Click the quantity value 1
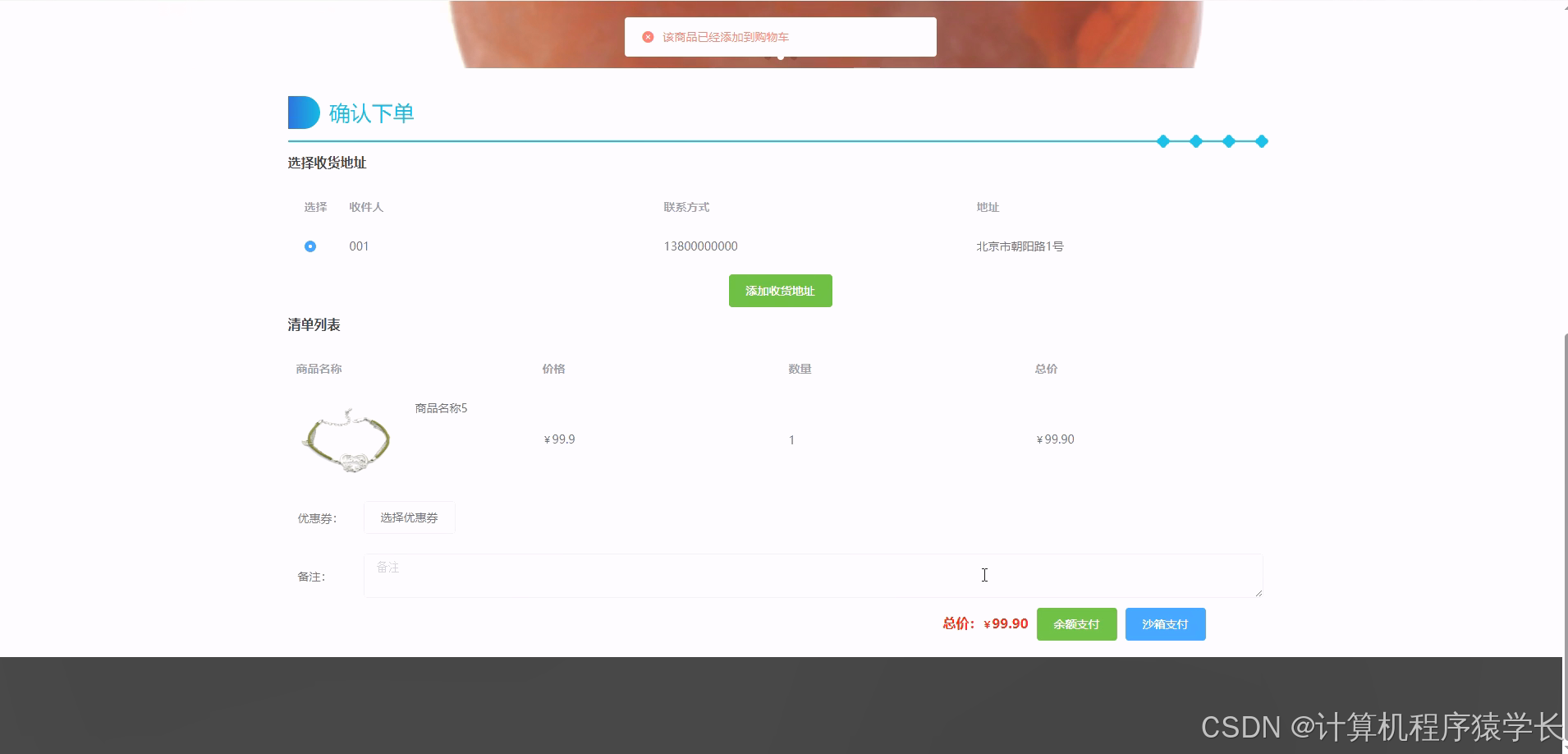Viewport: 1568px width, 754px height. point(791,440)
